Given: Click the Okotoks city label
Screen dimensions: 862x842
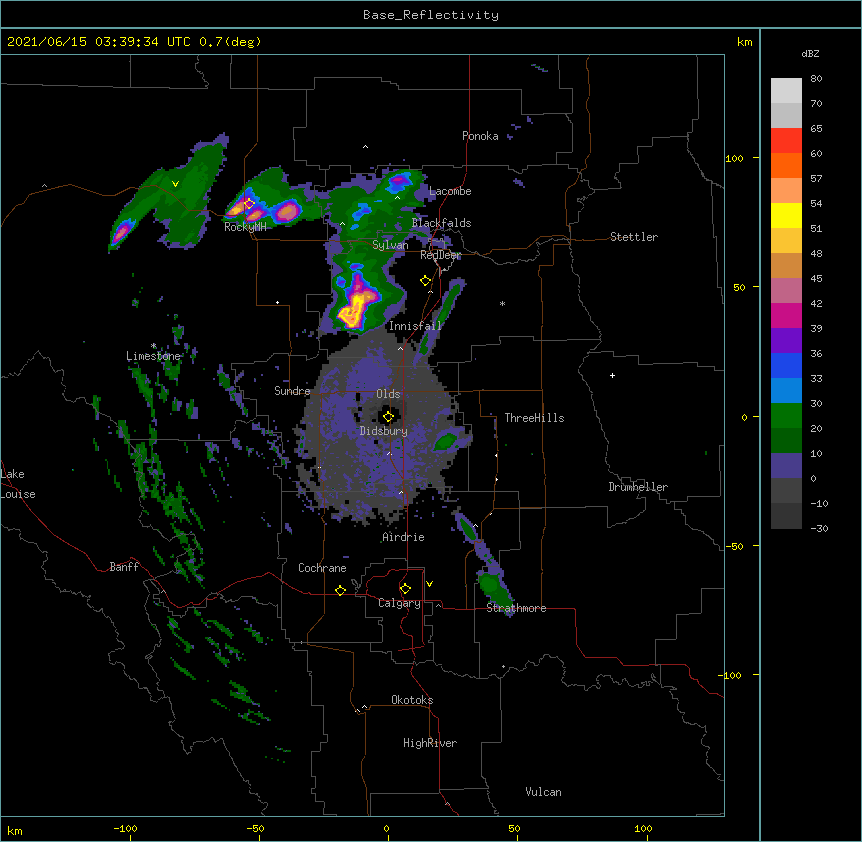Looking at the screenshot, I should click(412, 700).
